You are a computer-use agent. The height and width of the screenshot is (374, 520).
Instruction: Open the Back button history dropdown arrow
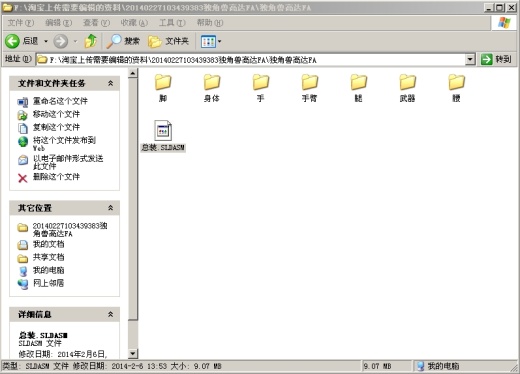coord(46,41)
